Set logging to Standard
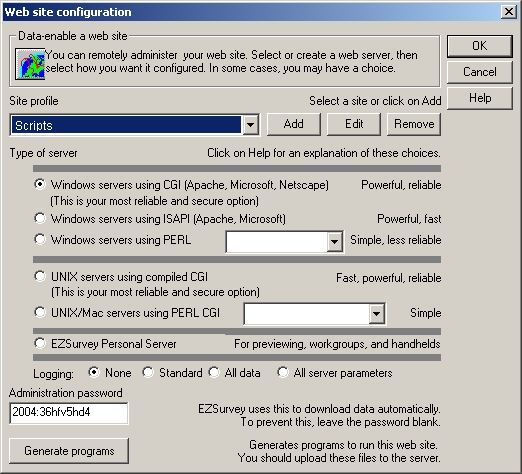Viewport: 522px width, 474px height. [x=148, y=372]
